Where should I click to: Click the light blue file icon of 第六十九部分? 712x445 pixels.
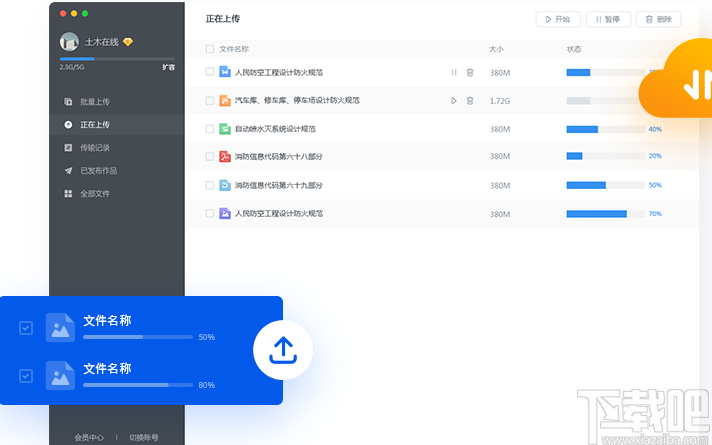pos(225,185)
